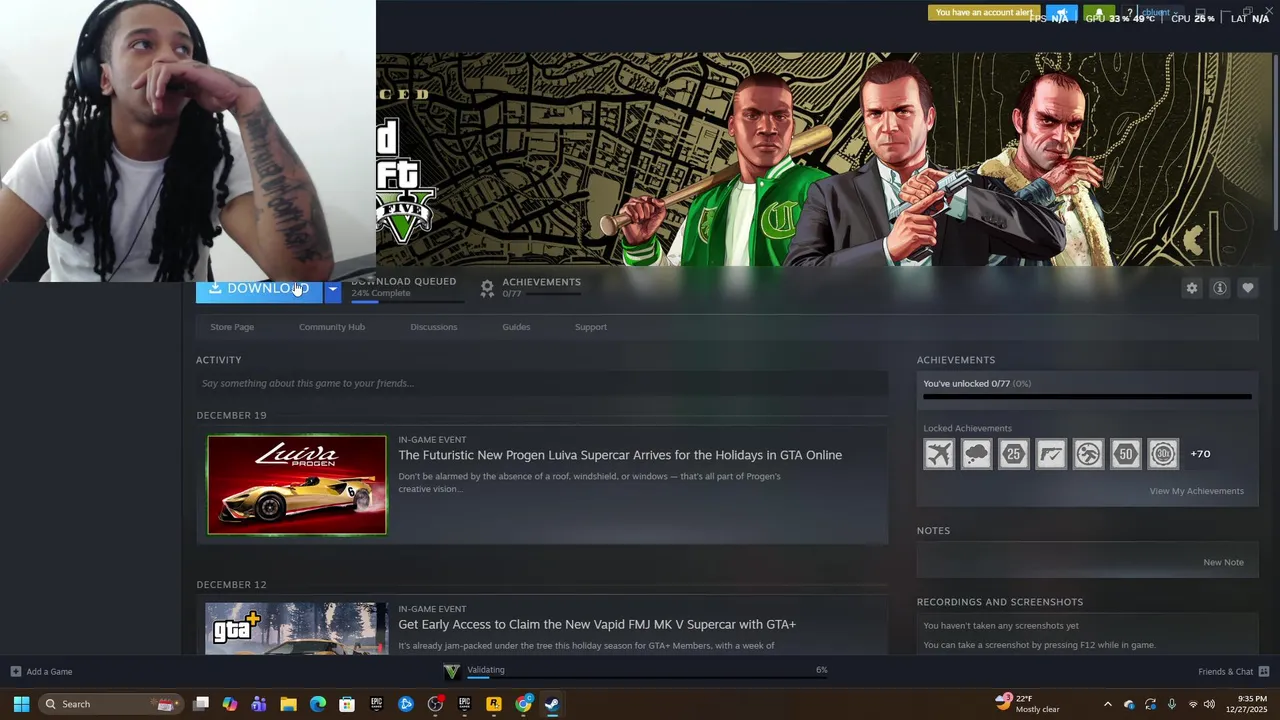This screenshot has height=720, width=1280.
Task: Open the Store Page tab
Action: pyautogui.click(x=232, y=327)
